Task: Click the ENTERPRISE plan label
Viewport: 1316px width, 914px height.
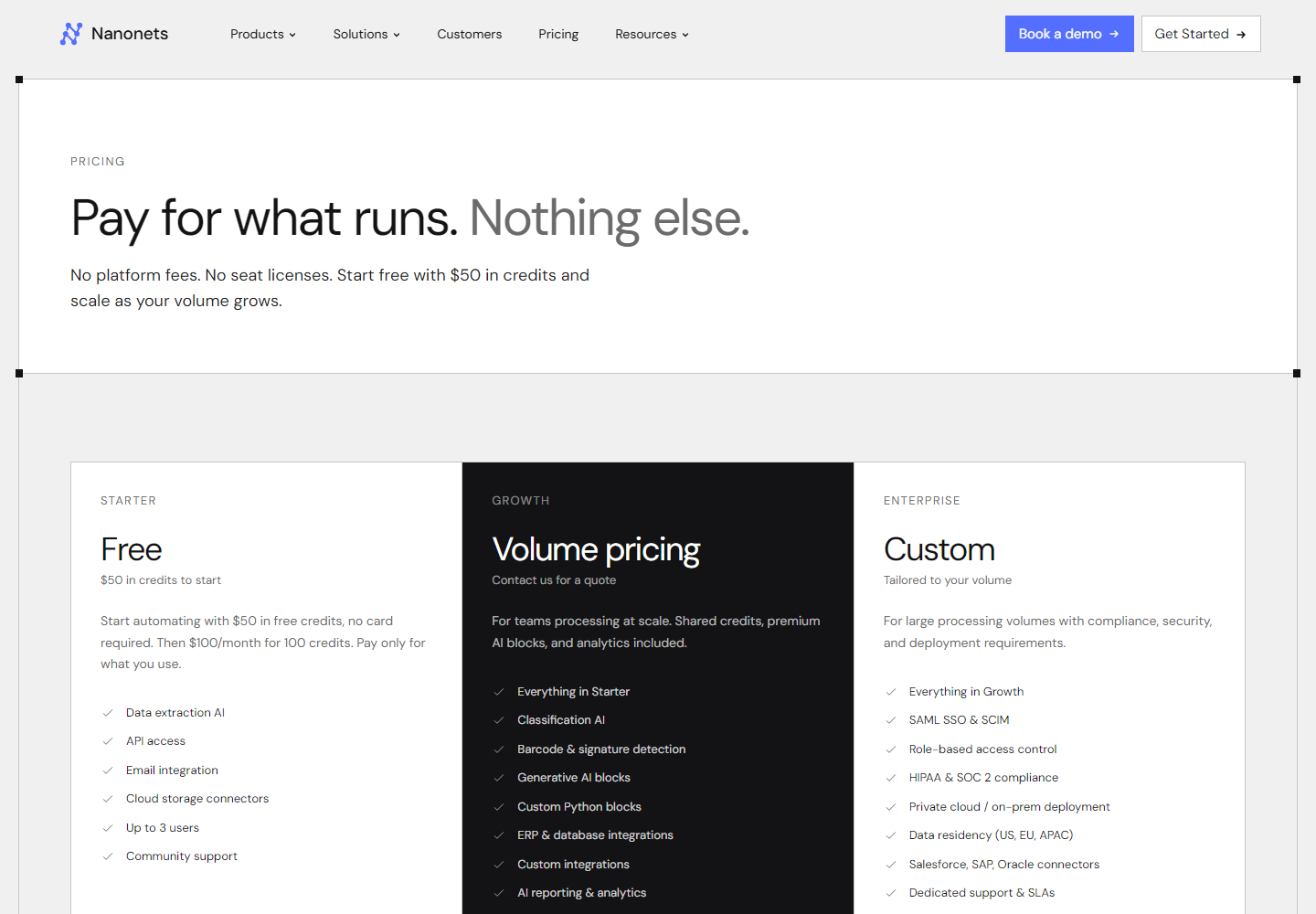Action: pyautogui.click(x=922, y=501)
